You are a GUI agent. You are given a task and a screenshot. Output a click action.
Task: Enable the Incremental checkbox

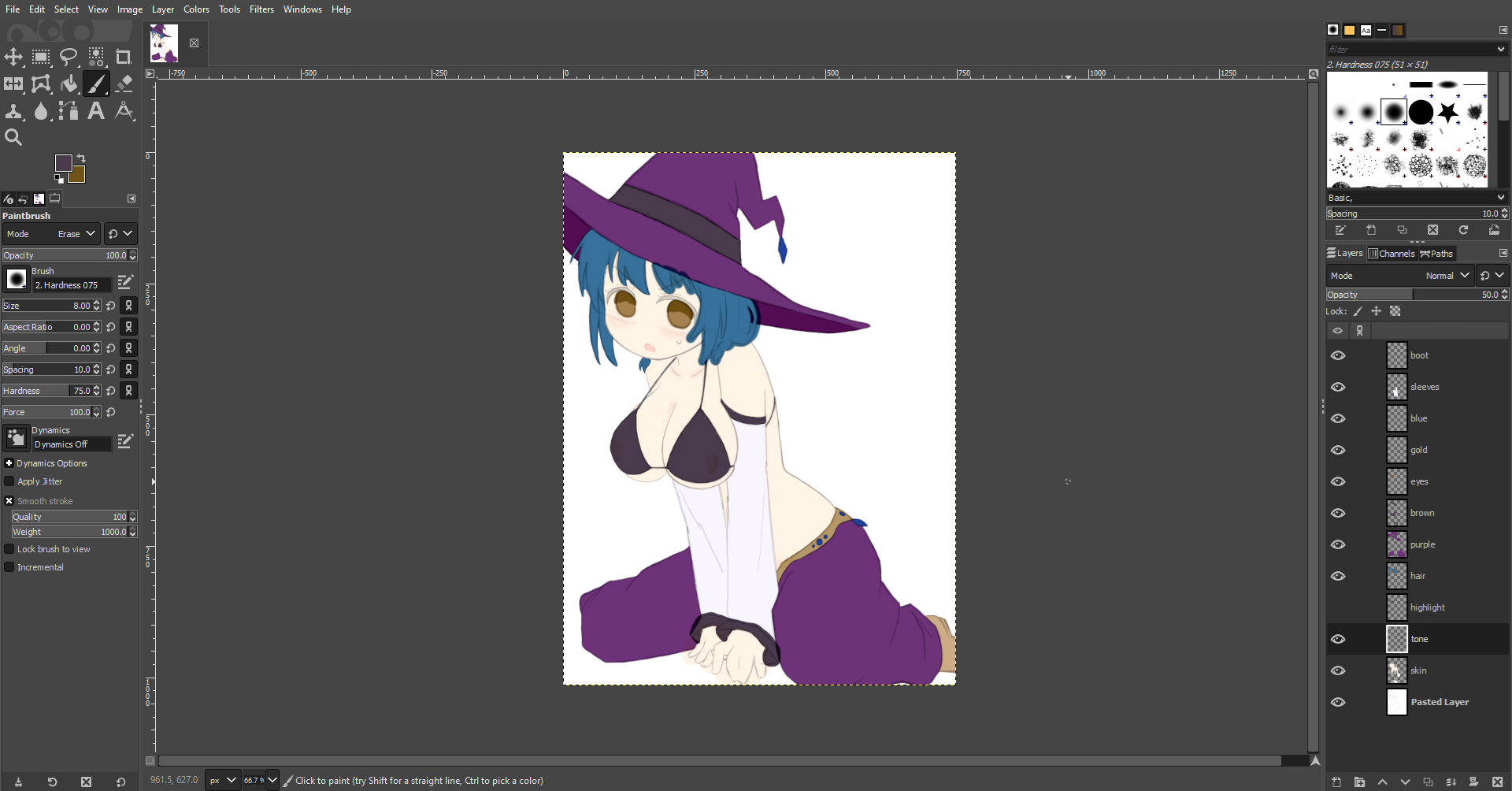9,567
